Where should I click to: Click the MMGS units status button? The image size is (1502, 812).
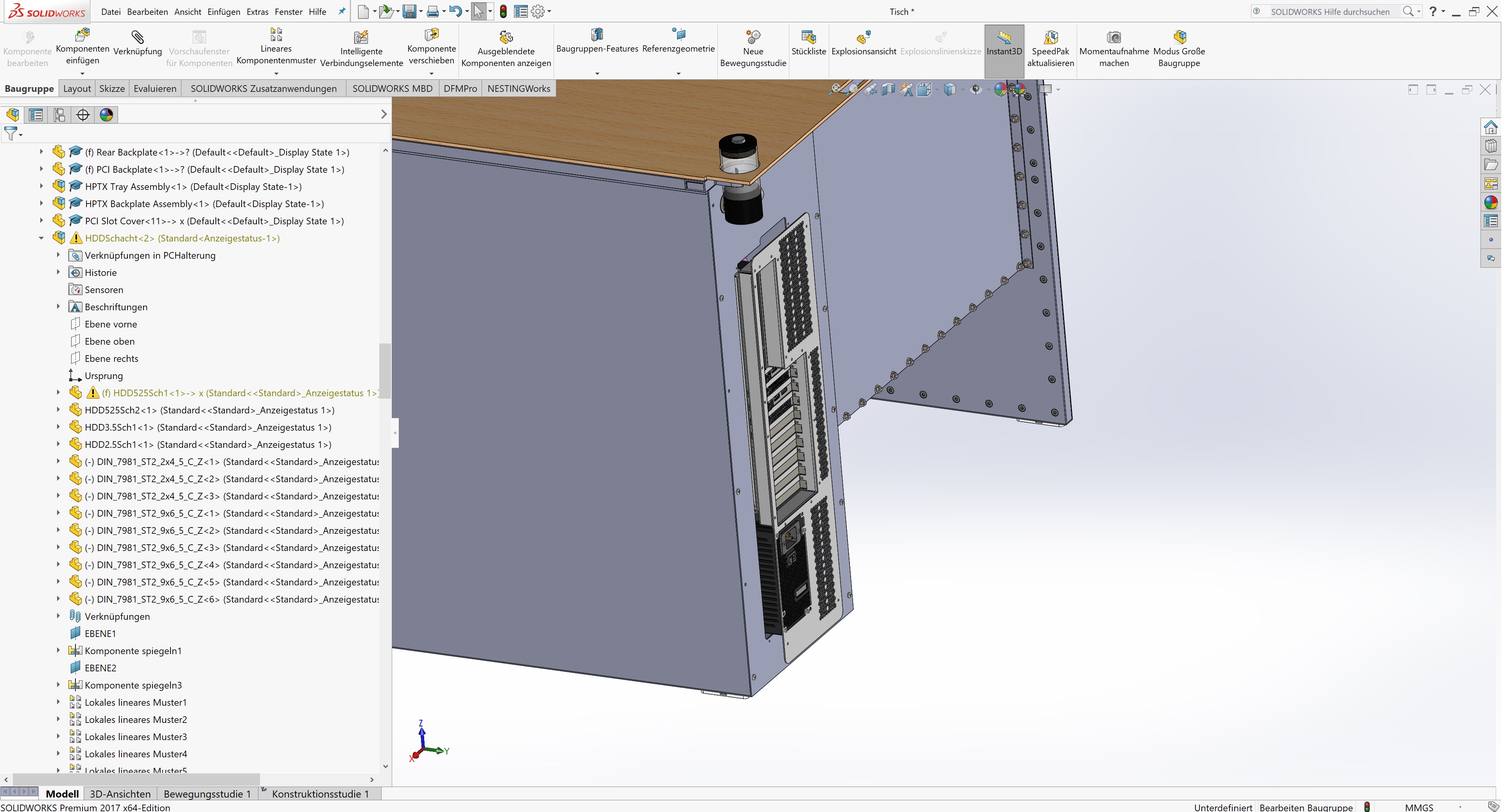pos(1419,807)
